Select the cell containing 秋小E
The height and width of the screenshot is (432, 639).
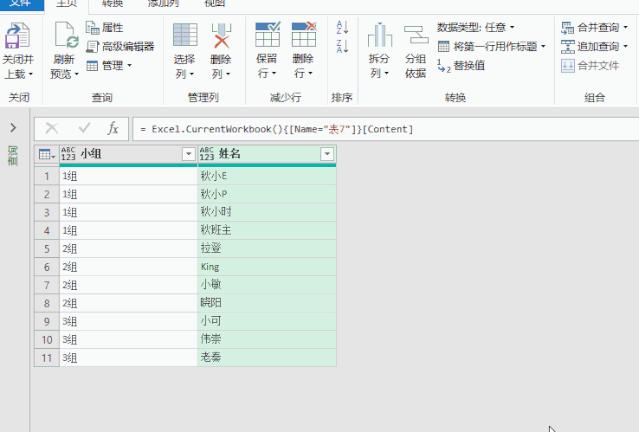tap(267, 176)
